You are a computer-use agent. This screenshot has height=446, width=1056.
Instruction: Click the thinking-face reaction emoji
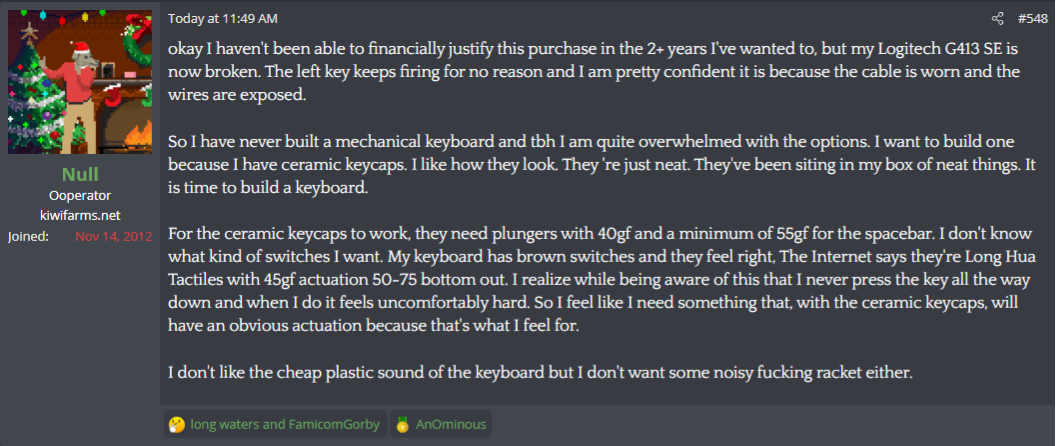pos(177,424)
